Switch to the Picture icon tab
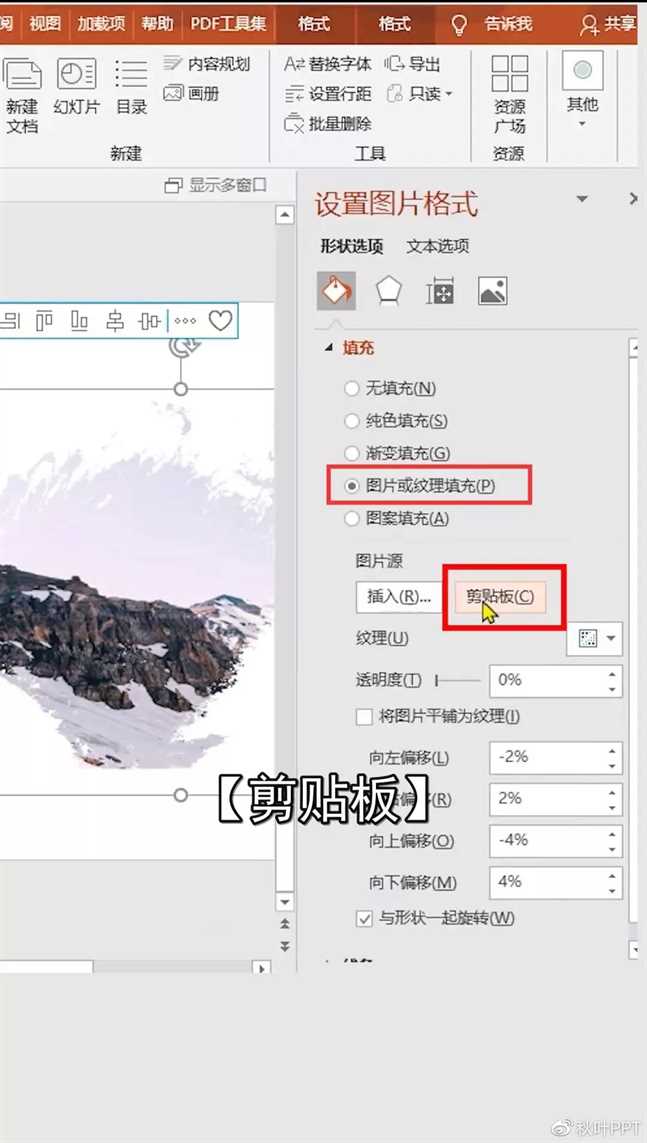647x1143 pixels. tap(493, 291)
